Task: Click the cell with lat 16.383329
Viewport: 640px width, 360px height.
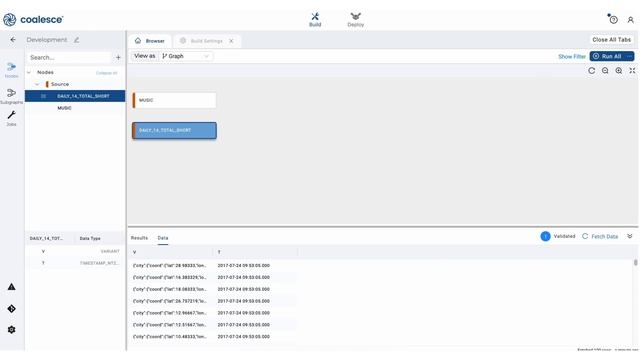Action: [170, 277]
